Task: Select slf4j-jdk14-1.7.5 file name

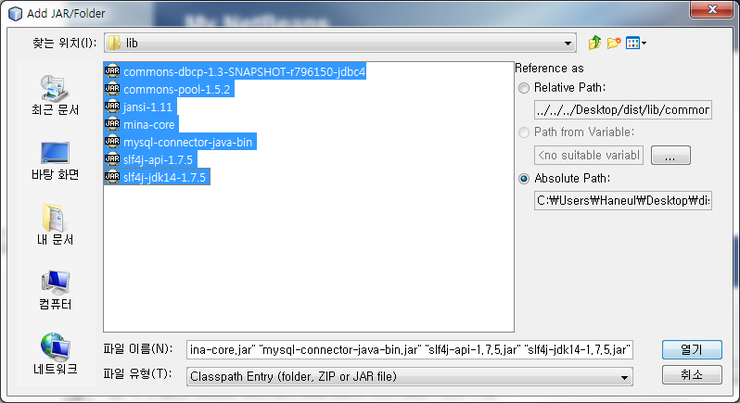Action: [x=165, y=177]
